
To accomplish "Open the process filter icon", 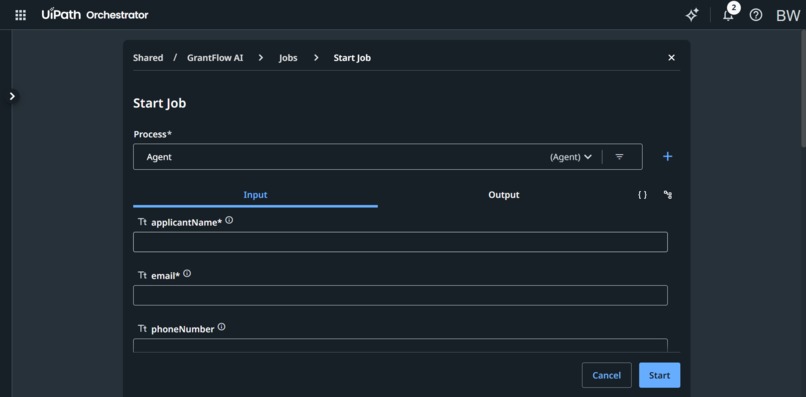I will [619, 157].
